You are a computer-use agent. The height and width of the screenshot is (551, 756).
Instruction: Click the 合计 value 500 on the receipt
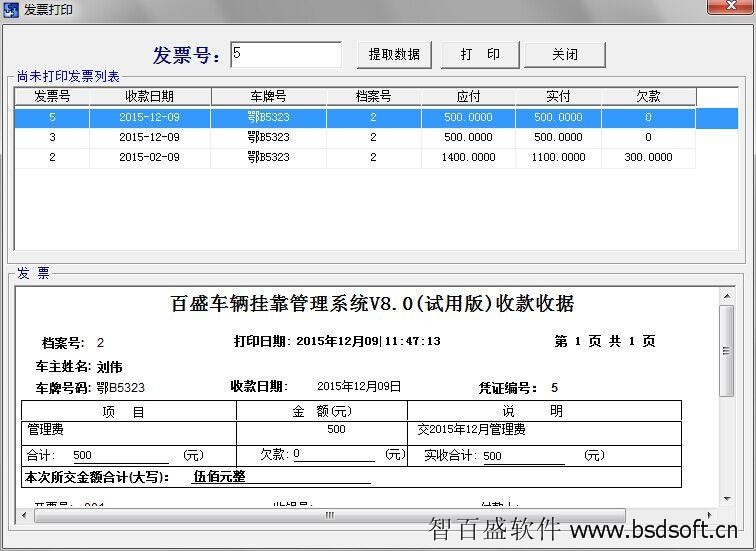pyautogui.click(x=82, y=455)
